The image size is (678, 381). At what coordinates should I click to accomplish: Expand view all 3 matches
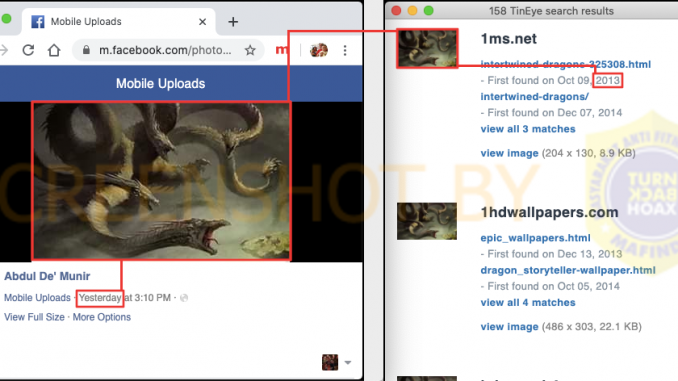click(528, 129)
